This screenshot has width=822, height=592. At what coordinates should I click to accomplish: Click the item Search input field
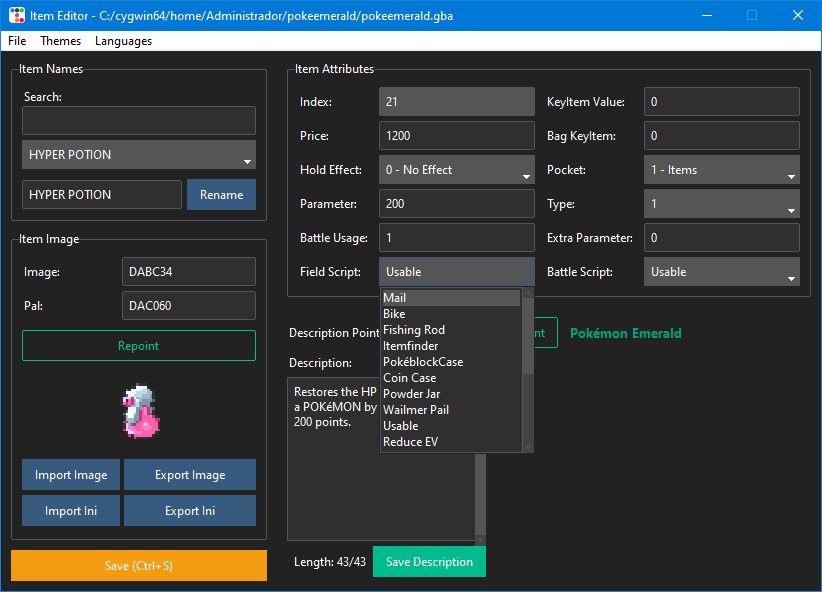[x=139, y=121]
